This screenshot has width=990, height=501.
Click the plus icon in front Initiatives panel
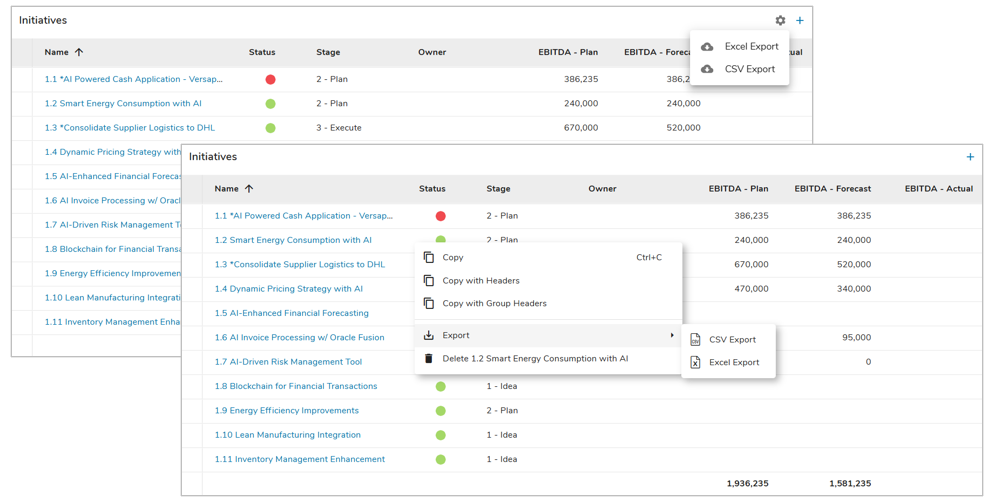click(970, 157)
